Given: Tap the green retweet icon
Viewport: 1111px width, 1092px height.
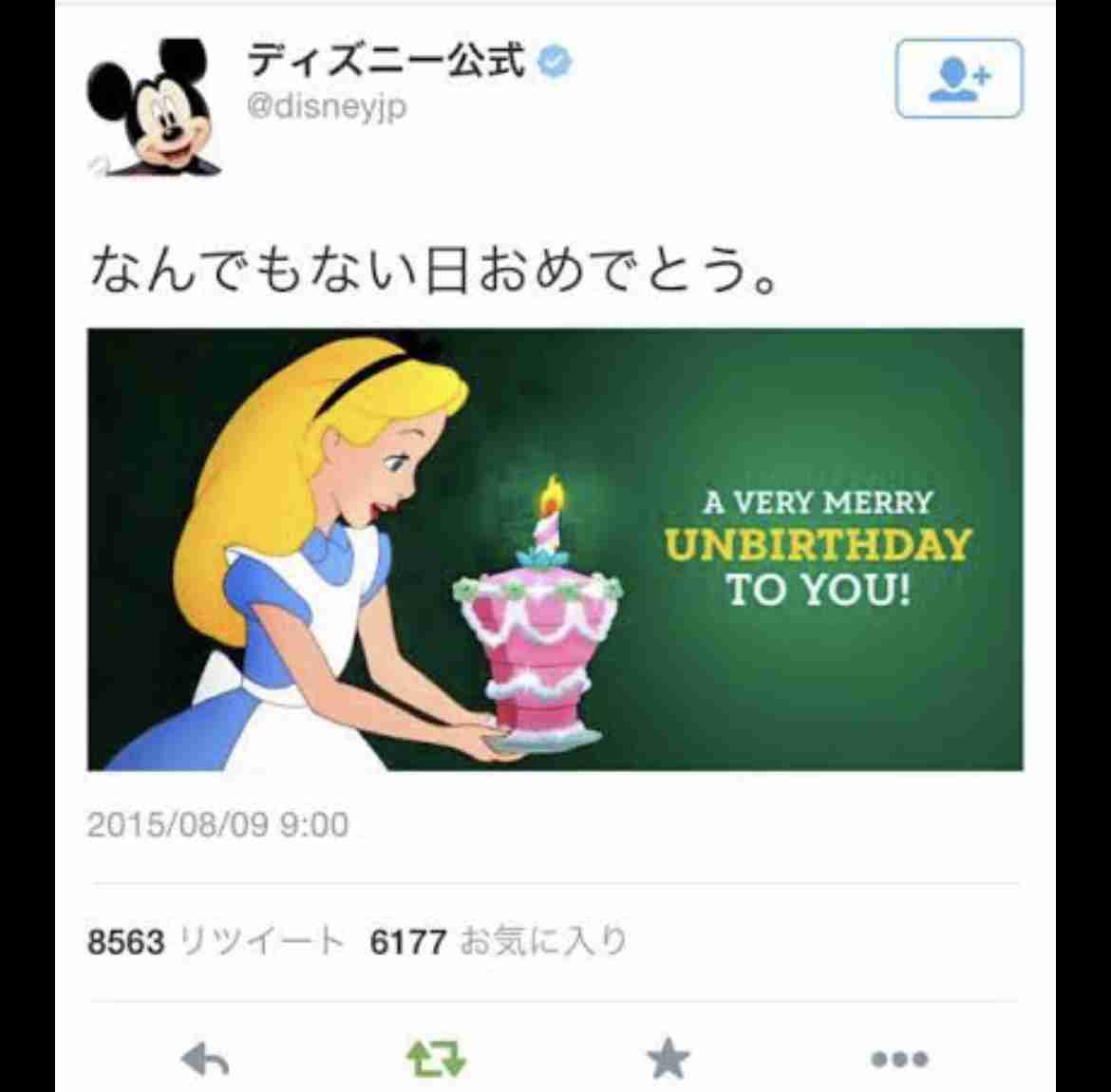Looking at the screenshot, I should click(437, 1059).
